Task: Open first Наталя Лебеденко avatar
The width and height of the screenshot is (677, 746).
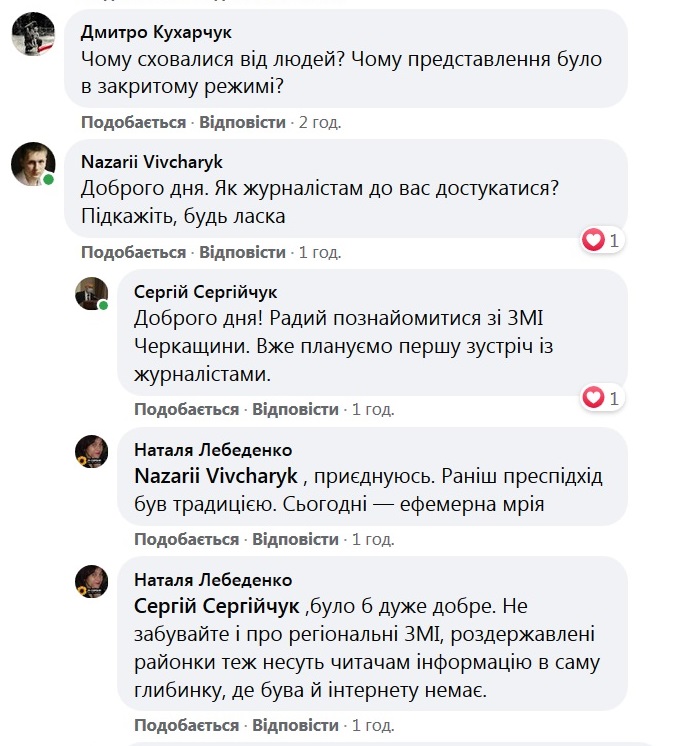Action: click(x=92, y=451)
